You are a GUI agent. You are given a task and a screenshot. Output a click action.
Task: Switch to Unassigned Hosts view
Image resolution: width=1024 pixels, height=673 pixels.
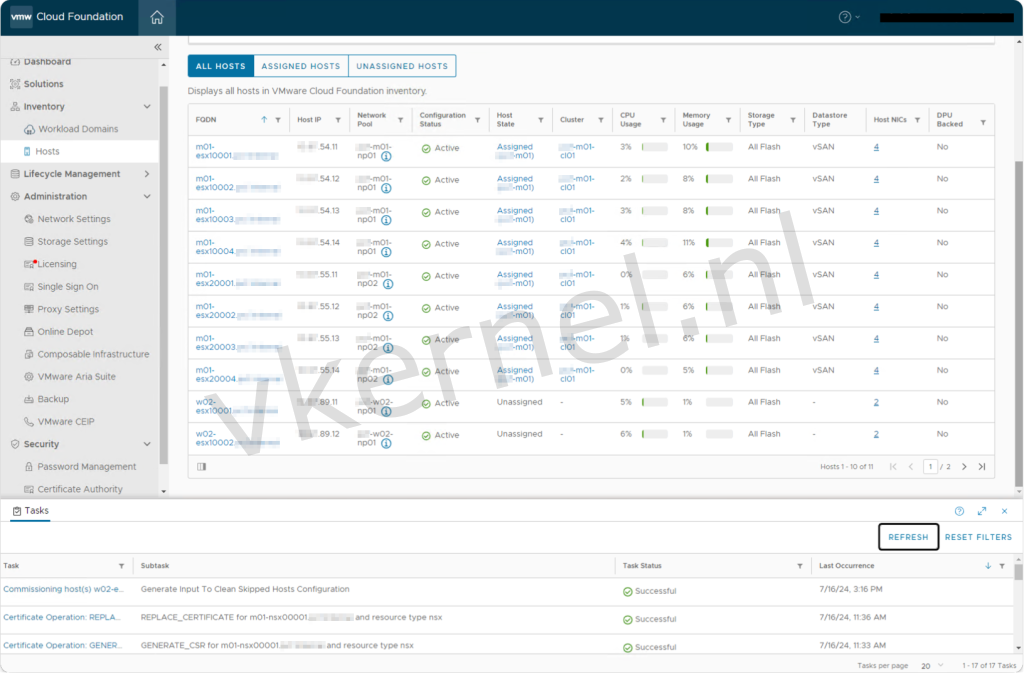tap(402, 66)
